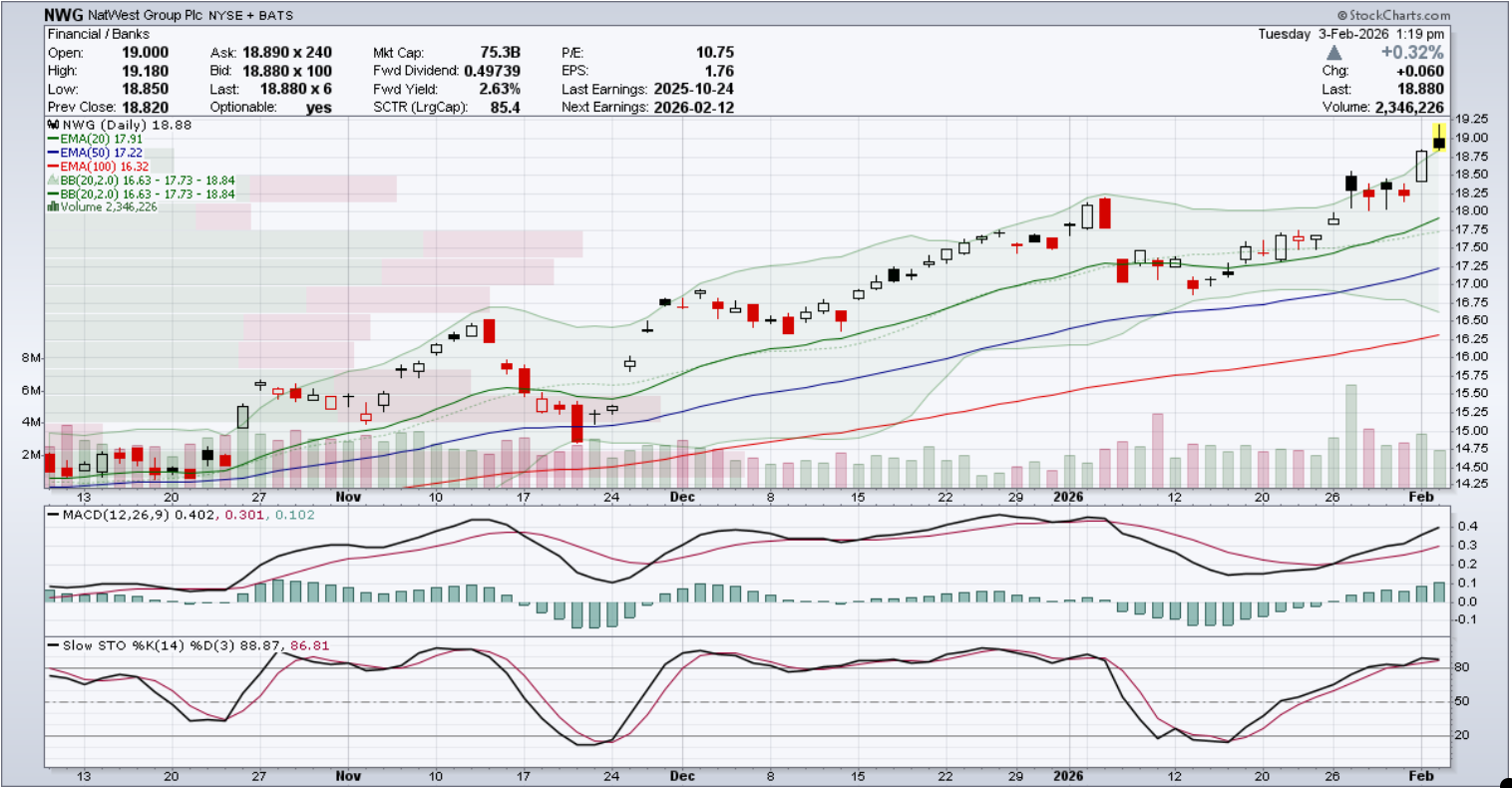Viewport: 1512px width, 788px height.
Task: Click the Low value 18.850
Action: coord(146,89)
